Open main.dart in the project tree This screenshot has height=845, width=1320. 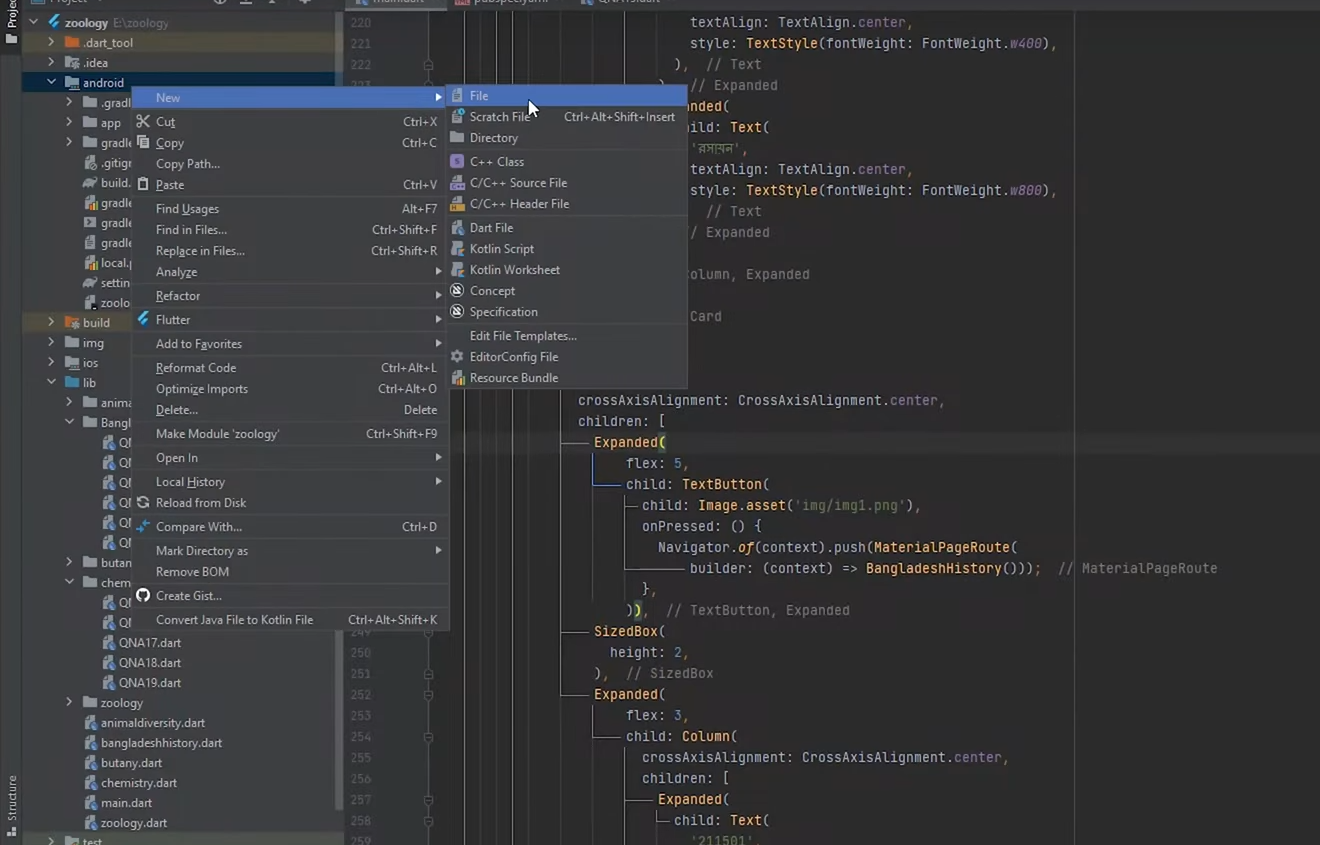point(126,803)
